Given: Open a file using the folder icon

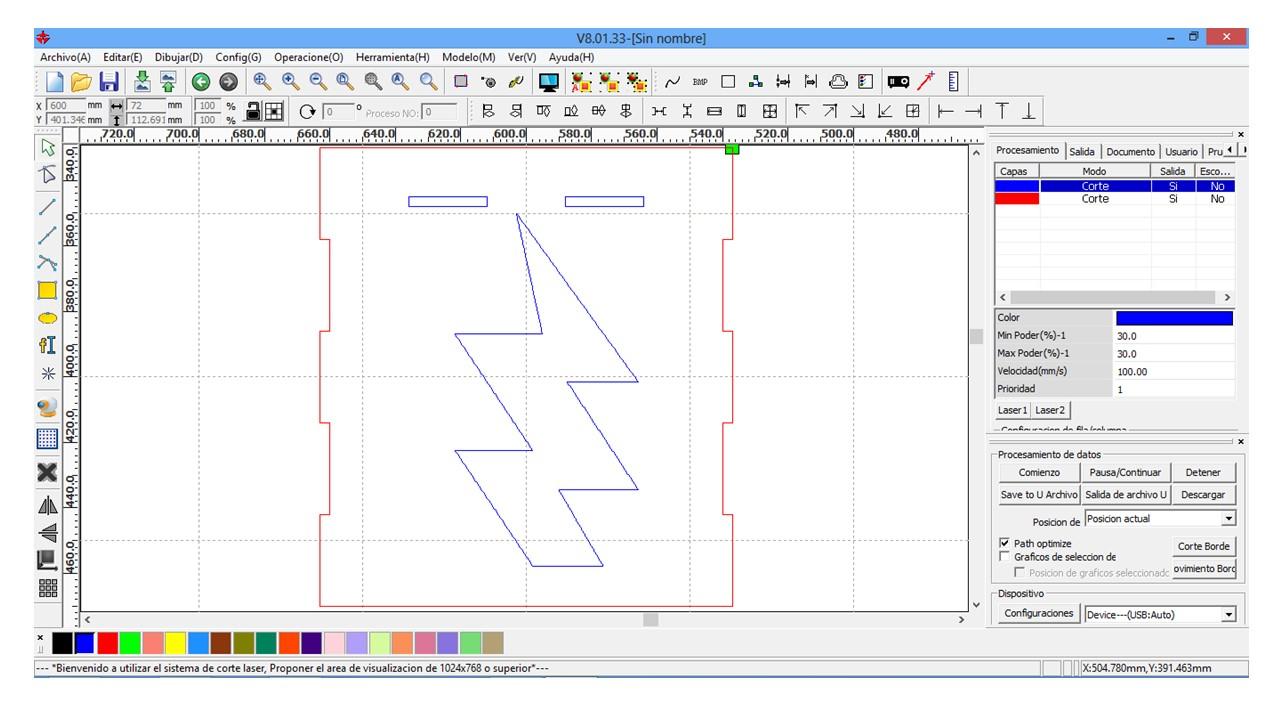Looking at the screenshot, I should pyautogui.click(x=82, y=82).
